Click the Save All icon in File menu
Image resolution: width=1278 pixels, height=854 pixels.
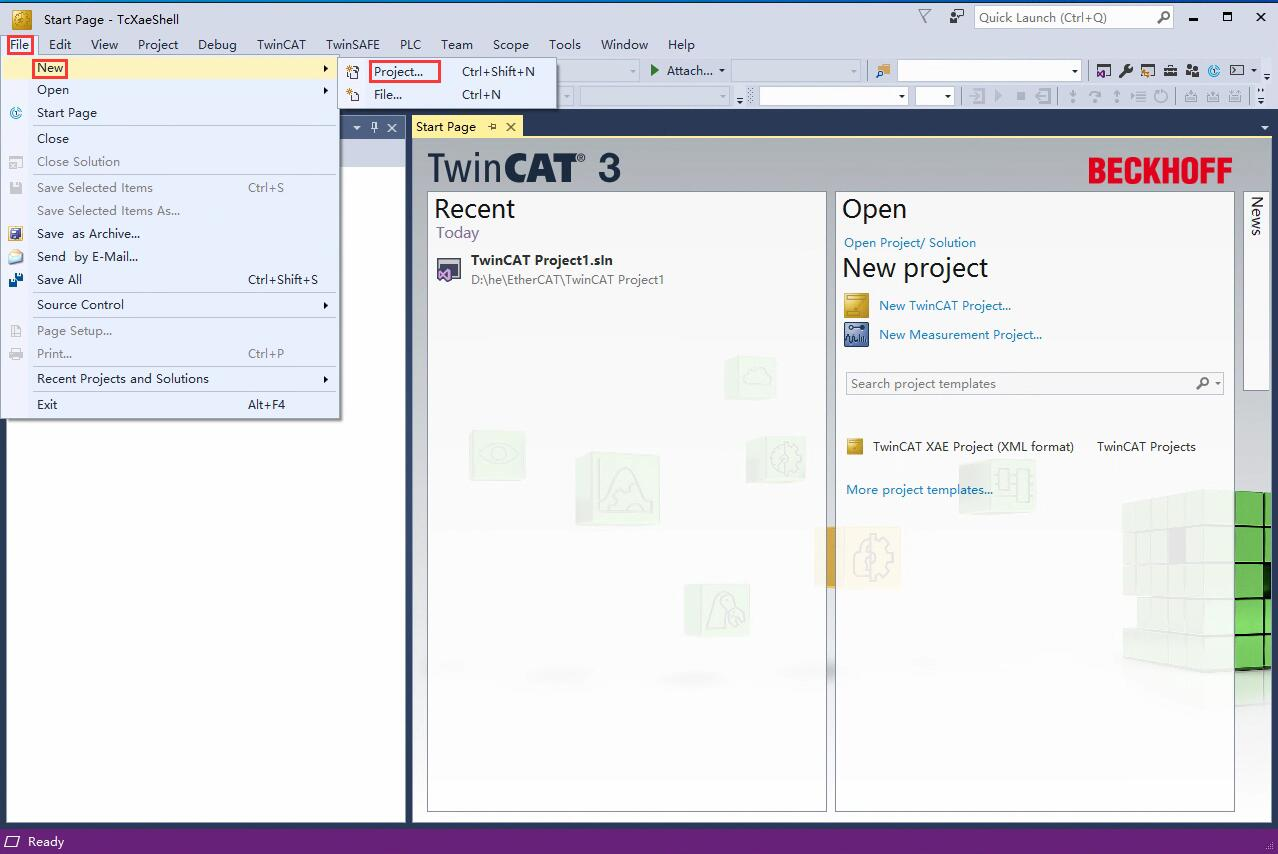(x=14, y=280)
